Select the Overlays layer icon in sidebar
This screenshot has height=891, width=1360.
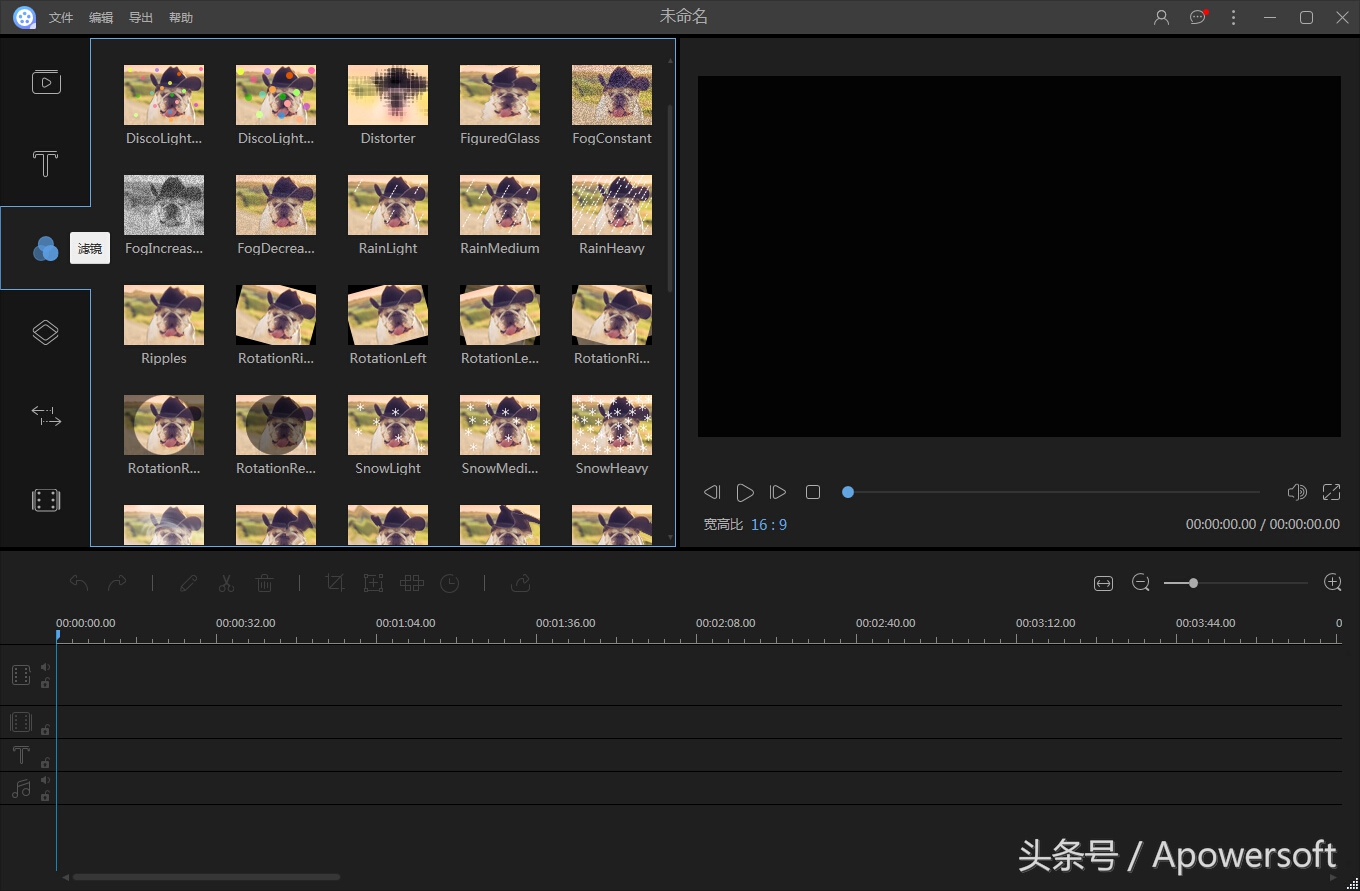(x=46, y=332)
